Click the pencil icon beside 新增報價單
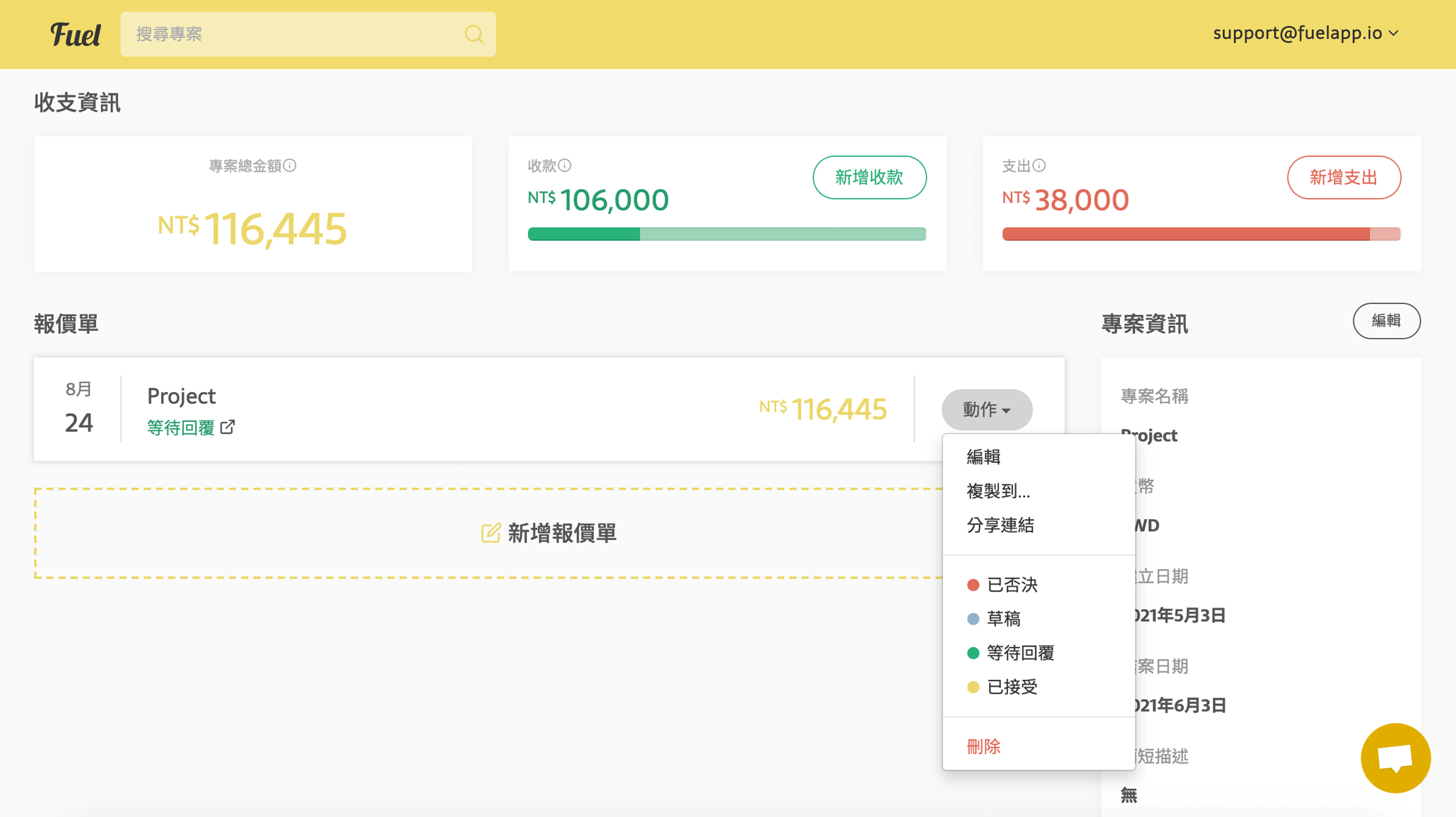The width and height of the screenshot is (1456, 817). point(489,532)
